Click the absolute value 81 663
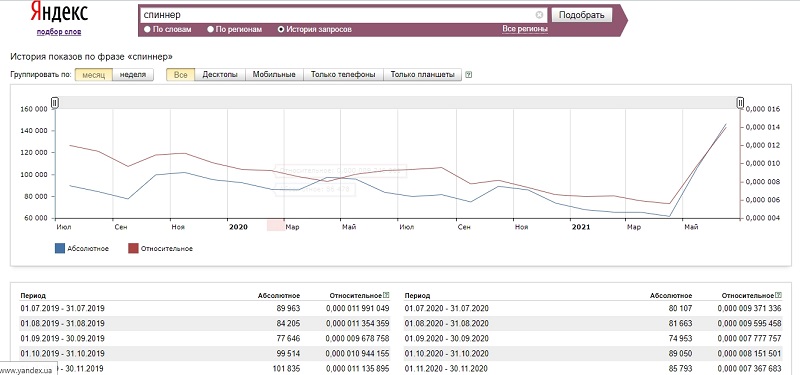The width and height of the screenshot is (800, 375). (x=680, y=323)
